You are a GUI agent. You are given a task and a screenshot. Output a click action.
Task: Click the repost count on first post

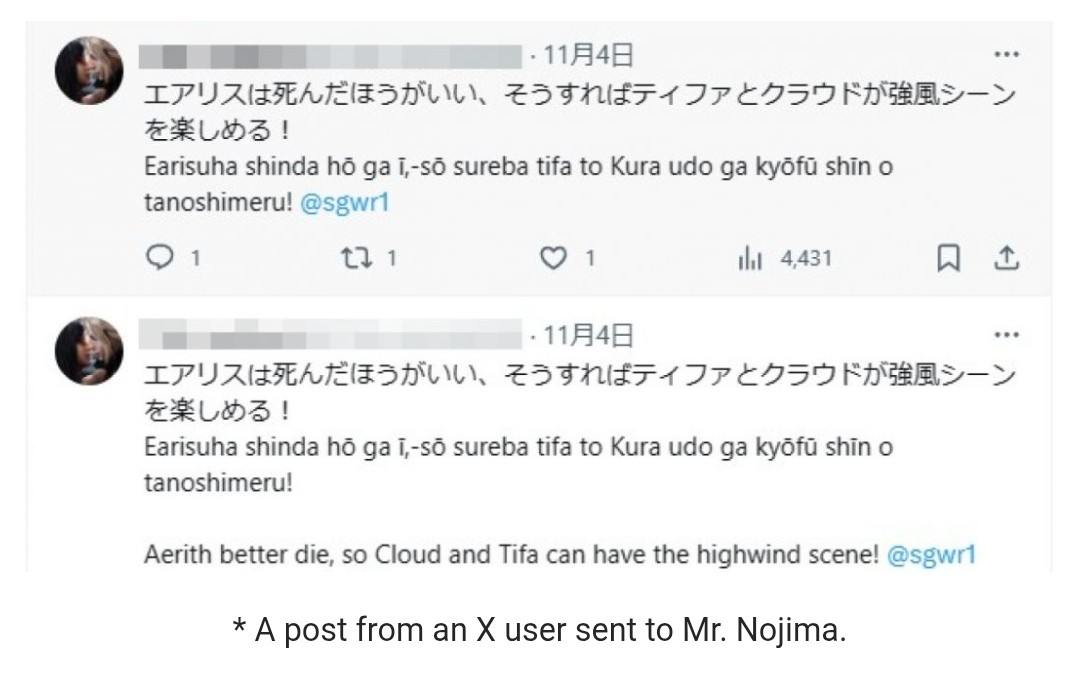pyautogui.click(x=391, y=258)
